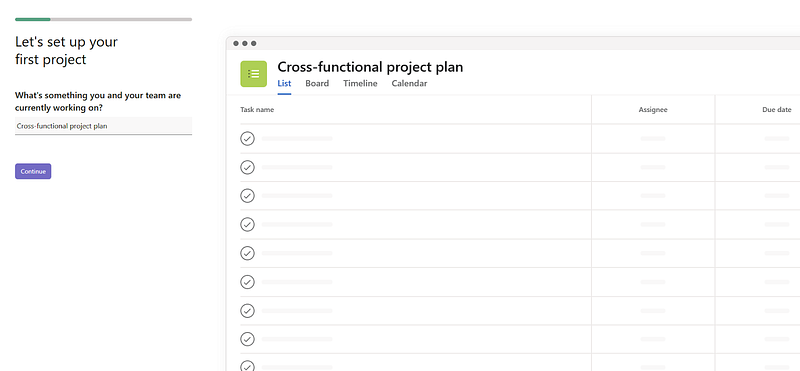Check off the first task's checkmark circle
Image resolution: width=800 pixels, height=371 pixels.
pos(247,138)
